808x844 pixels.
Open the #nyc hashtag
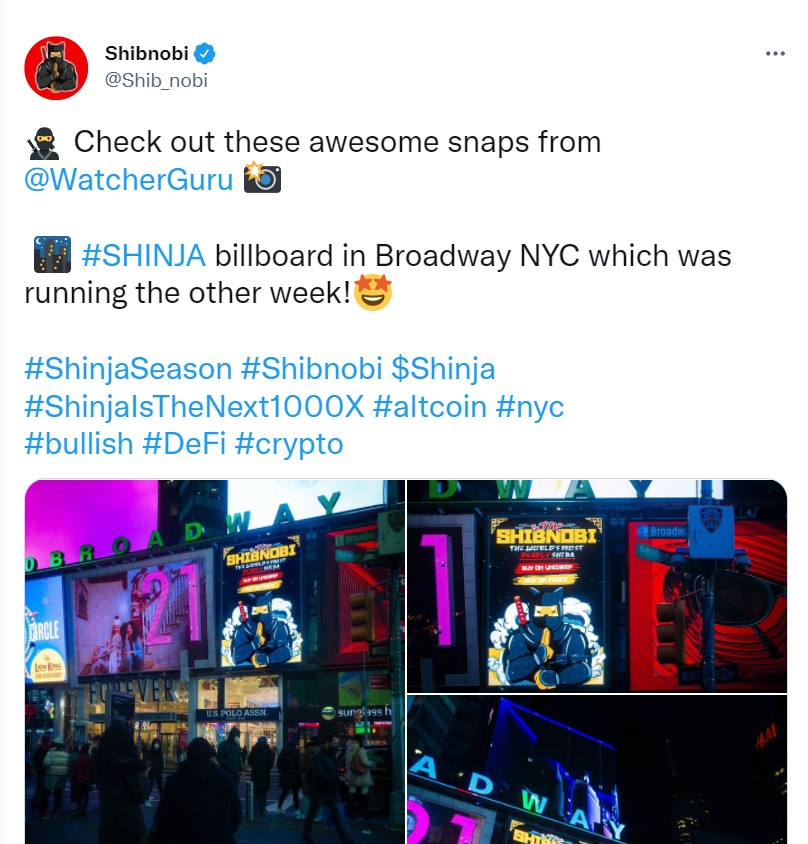530,406
